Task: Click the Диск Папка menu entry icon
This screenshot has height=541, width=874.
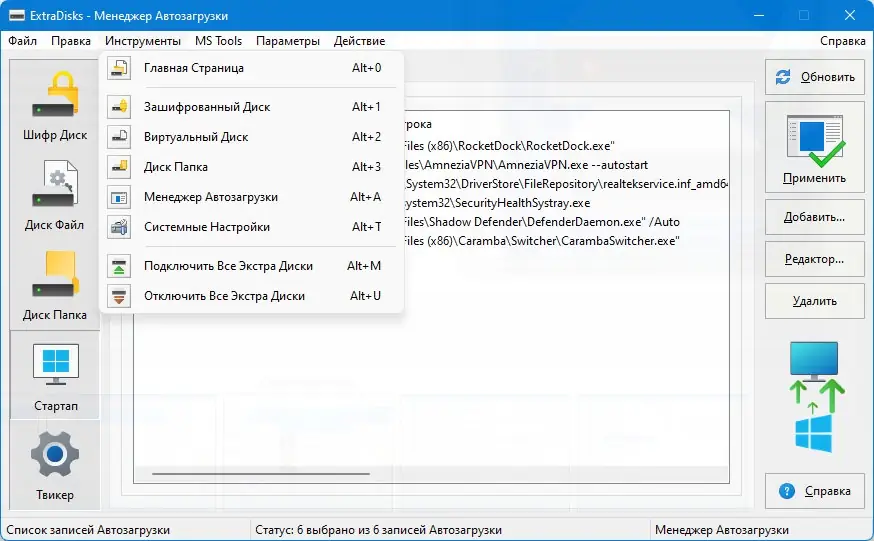Action: pos(119,167)
